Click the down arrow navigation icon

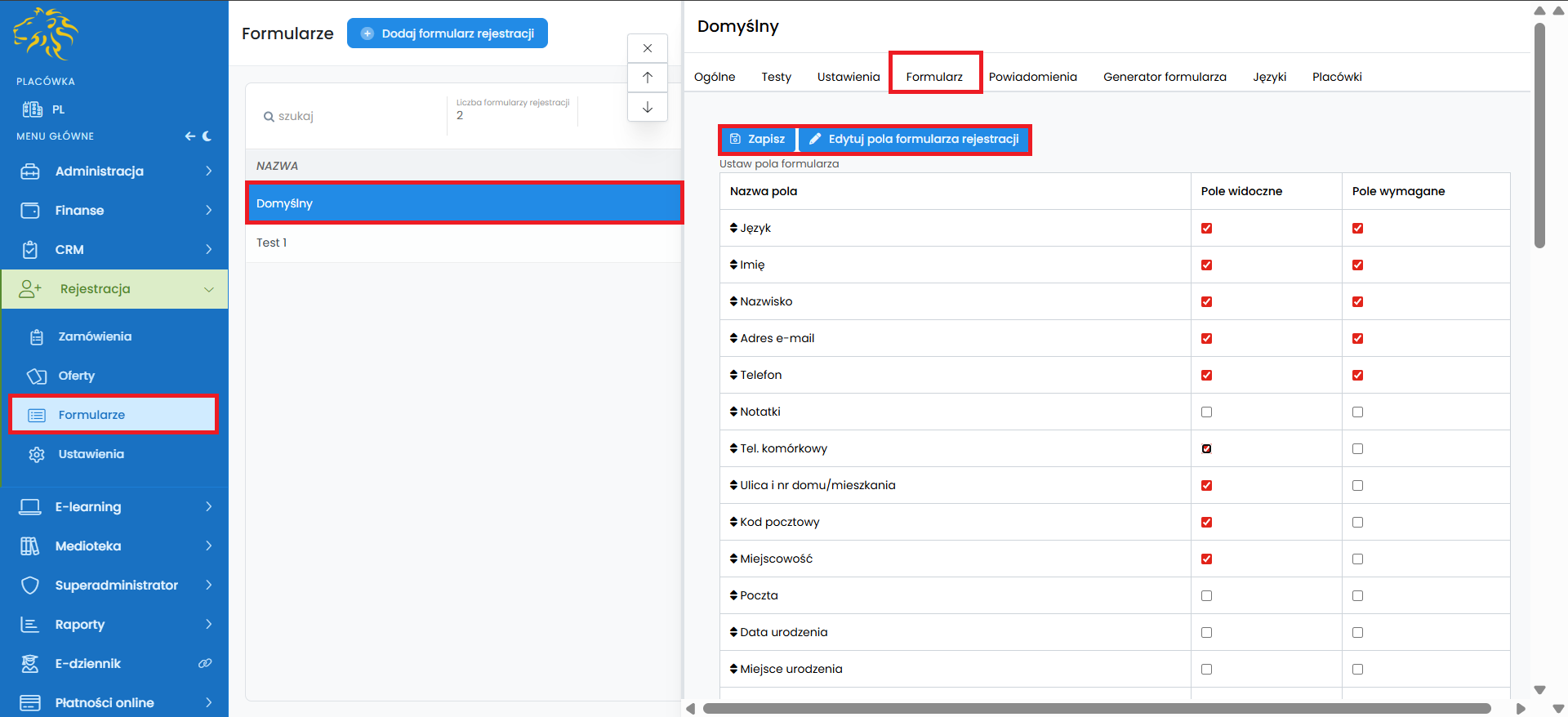[x=648, y=107]
